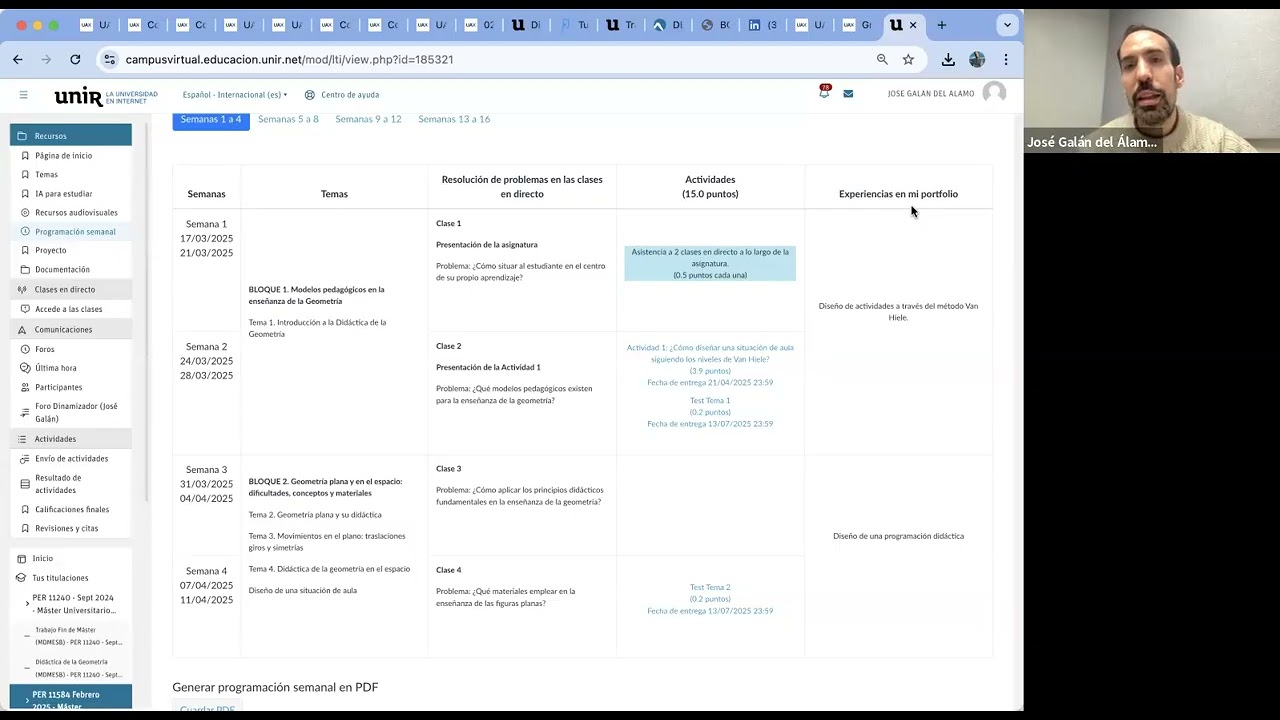Open the Chrome profile avatar

(977, 60)
